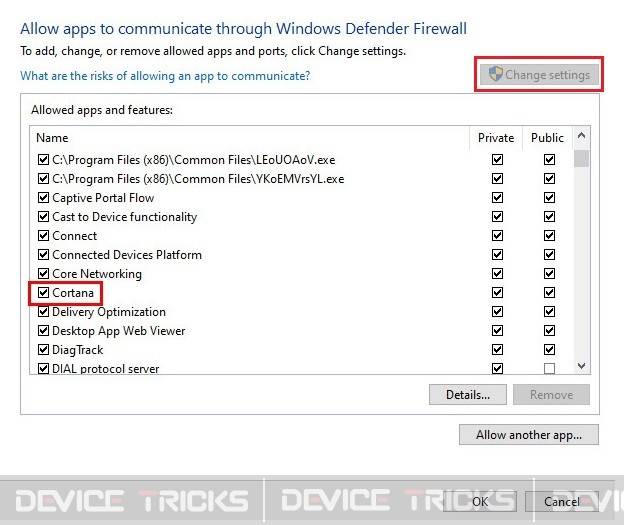Toggle Connected Devices Platform checkbox

pyautogui.click(x=43, y=255)
